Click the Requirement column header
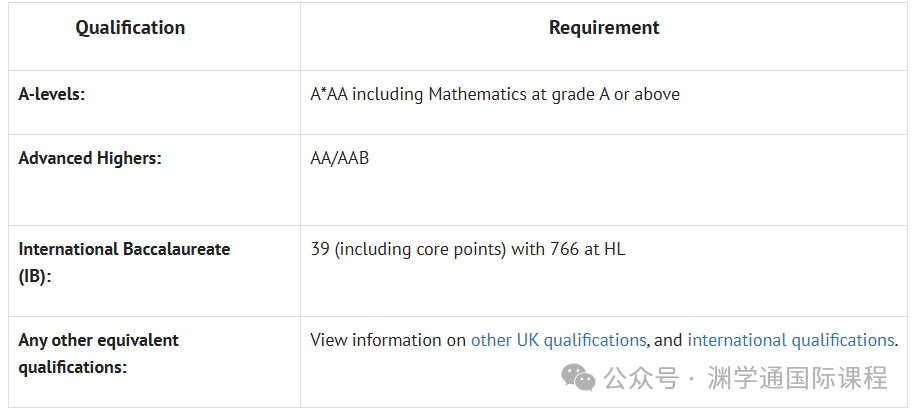917x415 pixels. 604,27
